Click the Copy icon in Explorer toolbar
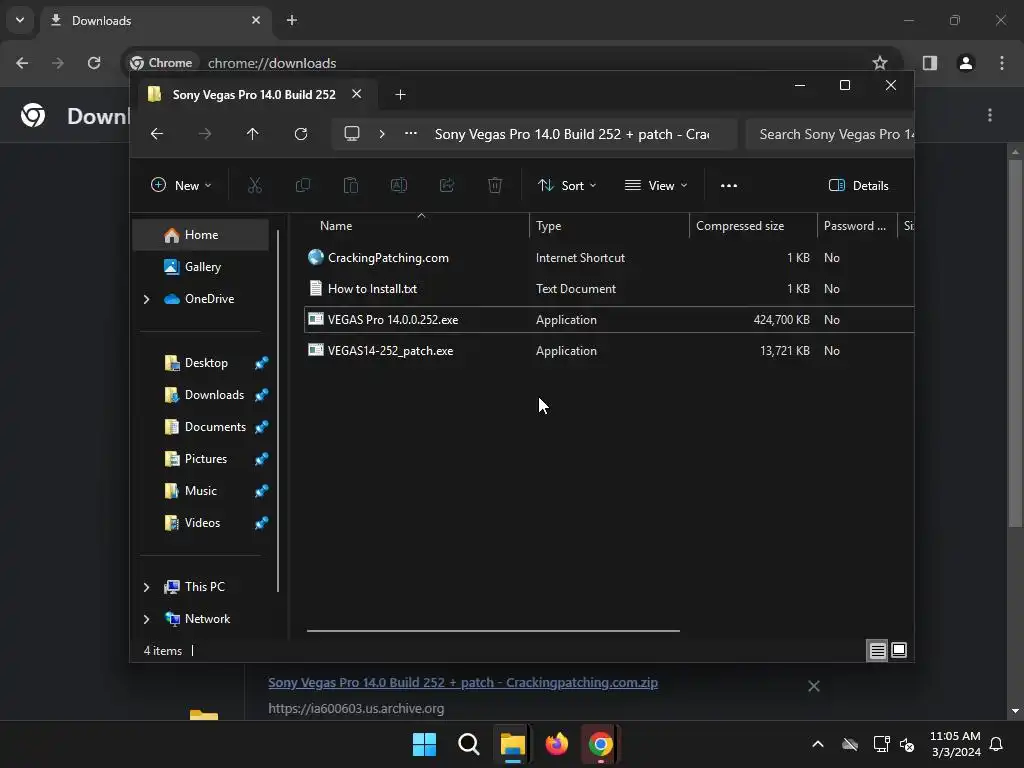 (x=302, y=185)
